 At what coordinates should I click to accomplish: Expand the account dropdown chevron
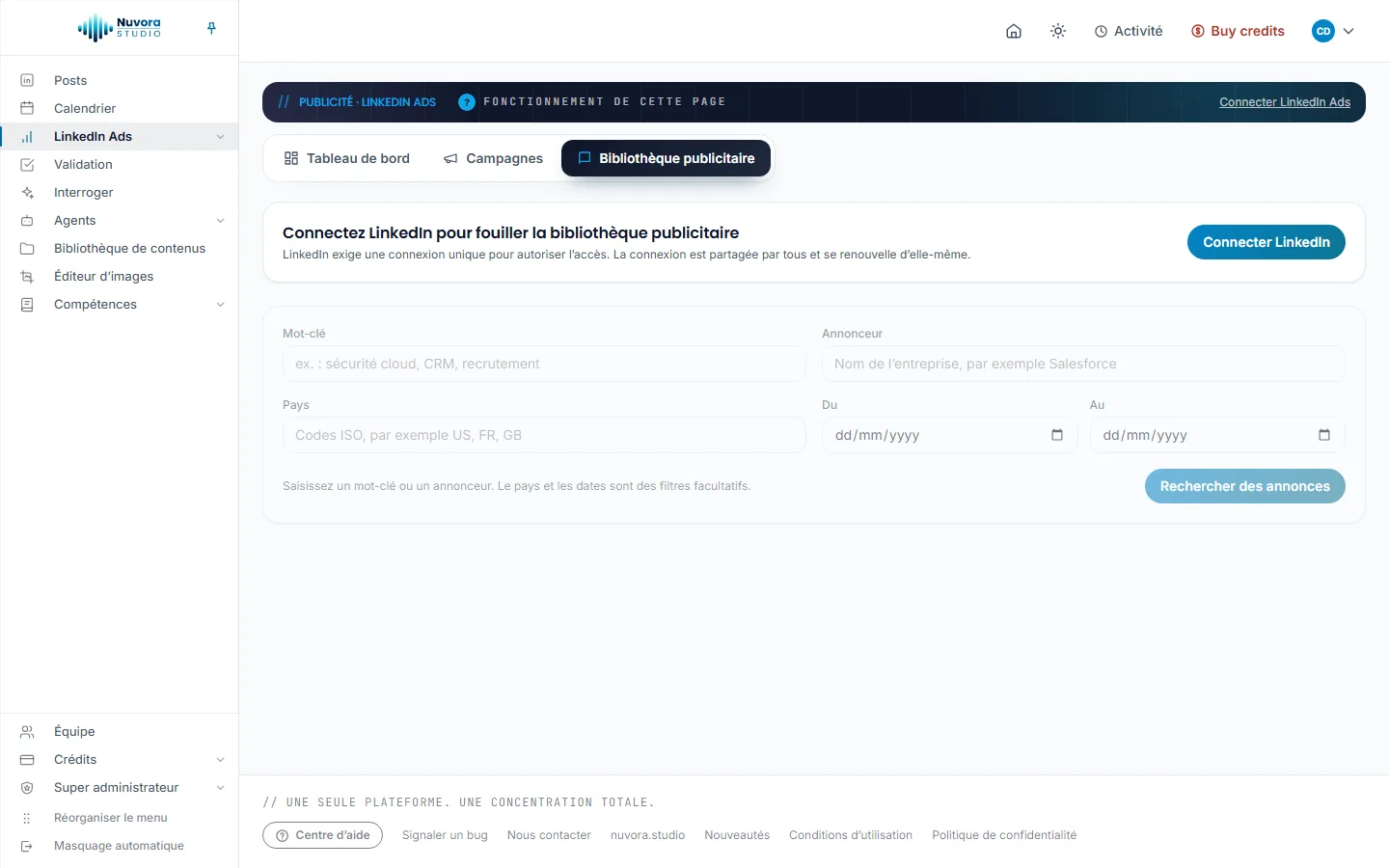click(x=1348, y=31)
